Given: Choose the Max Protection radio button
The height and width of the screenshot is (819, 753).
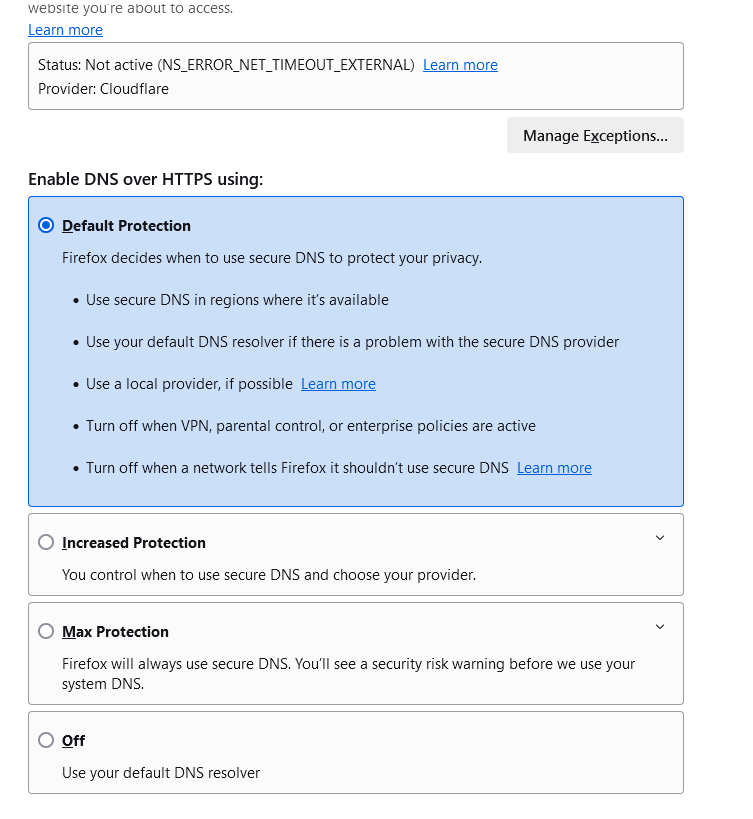Looking at the screenshot, I should [46, 632].
